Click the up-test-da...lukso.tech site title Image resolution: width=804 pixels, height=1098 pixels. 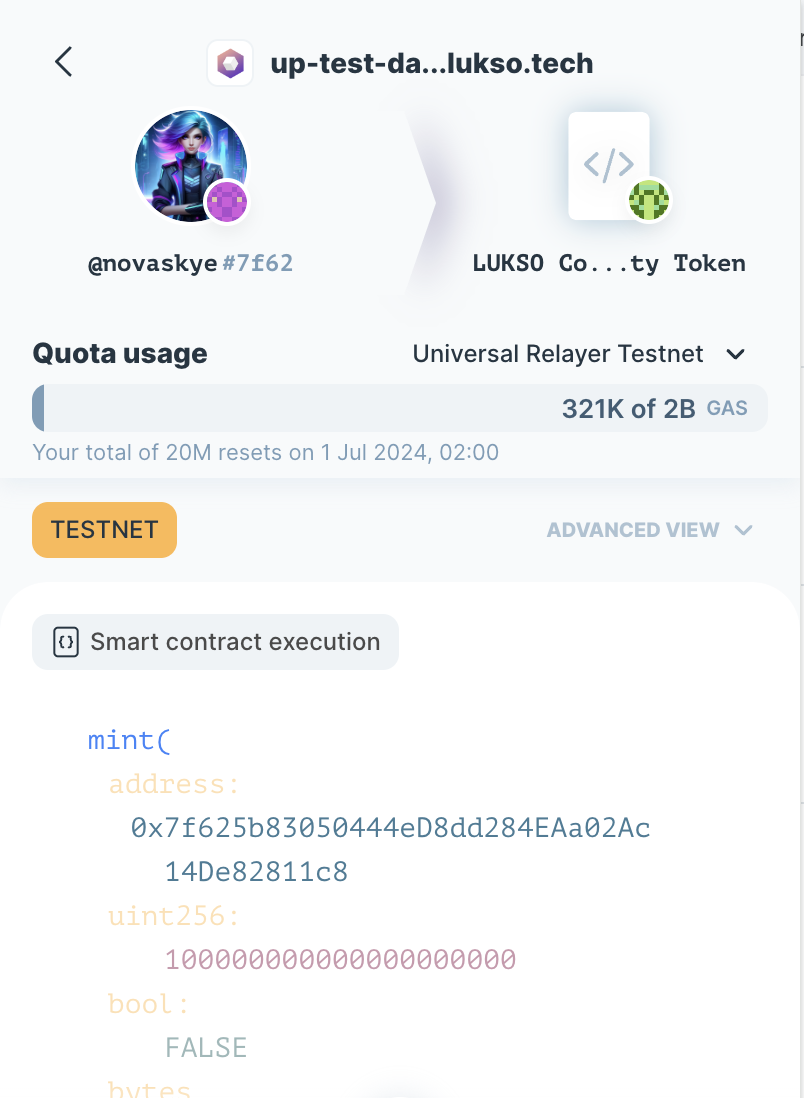[432, 64]
